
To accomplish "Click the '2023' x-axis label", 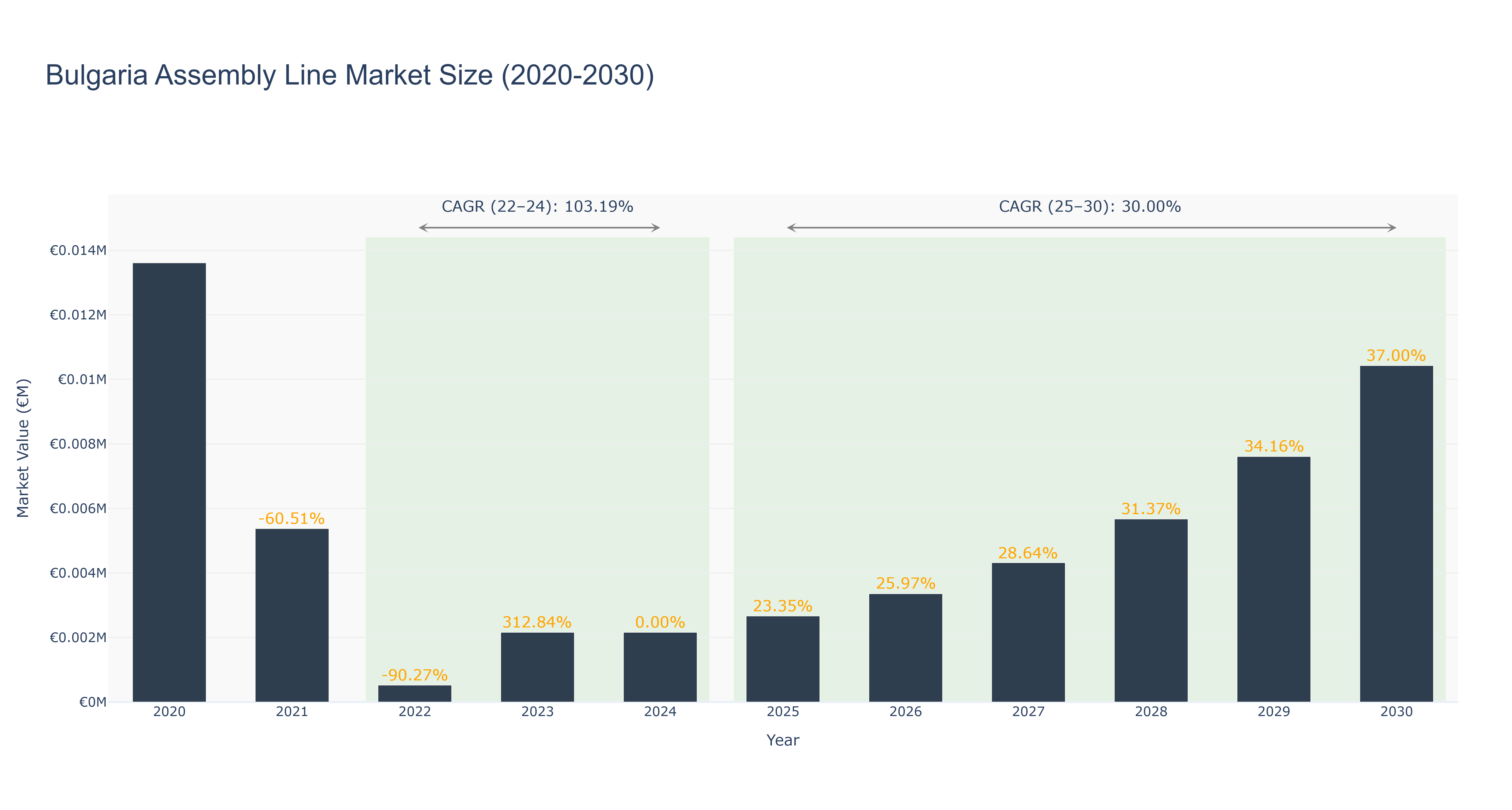I will point(537,711).
